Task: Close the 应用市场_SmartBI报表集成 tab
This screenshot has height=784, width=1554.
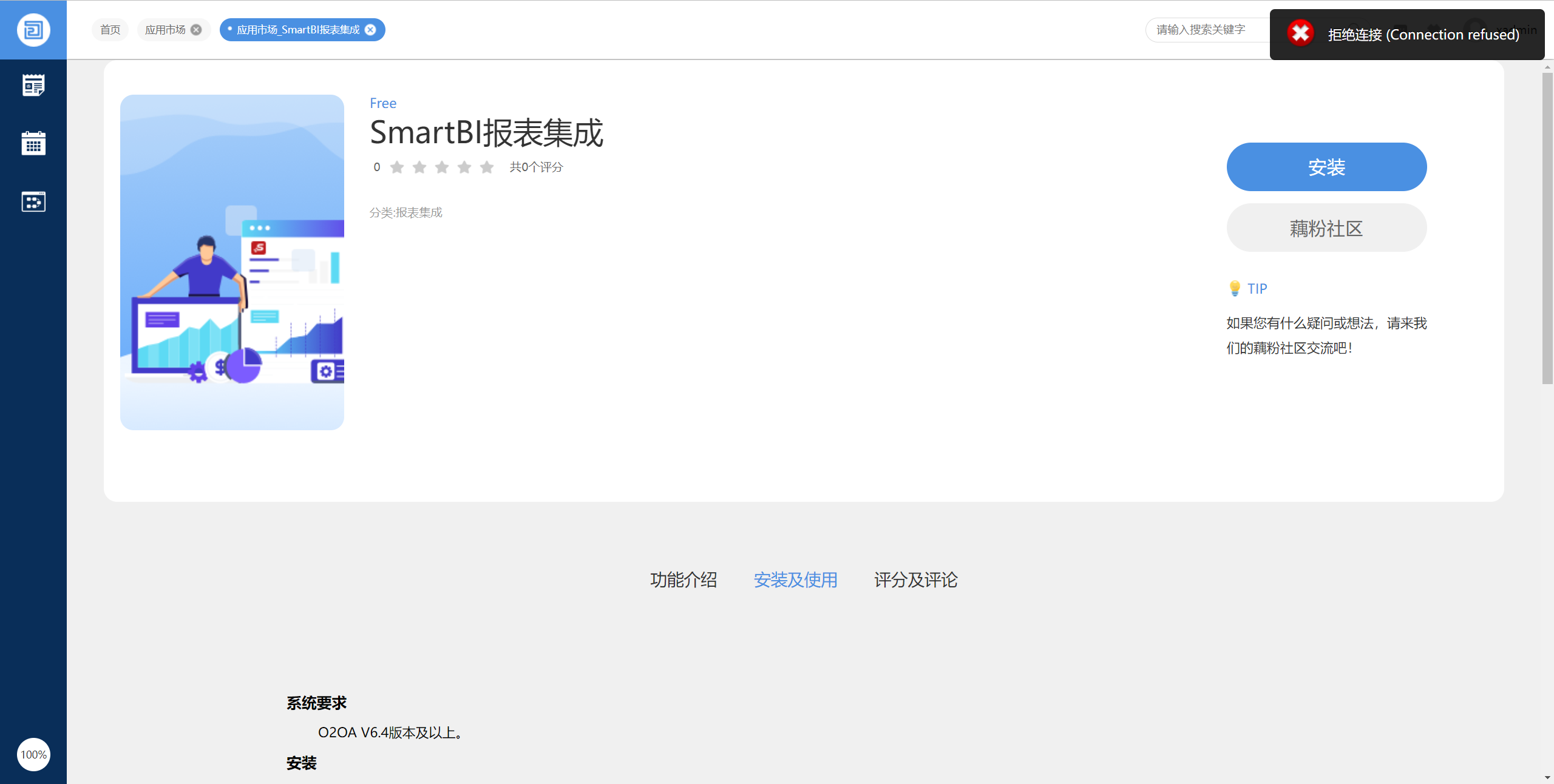Action: [x=370, y=30]
